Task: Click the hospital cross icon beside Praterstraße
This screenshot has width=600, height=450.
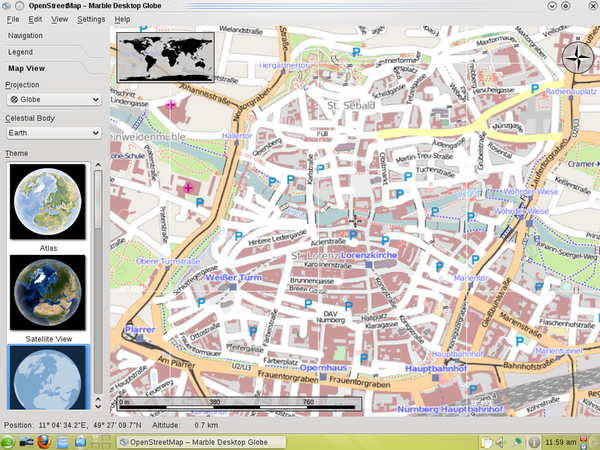Action: coord(188,188)
